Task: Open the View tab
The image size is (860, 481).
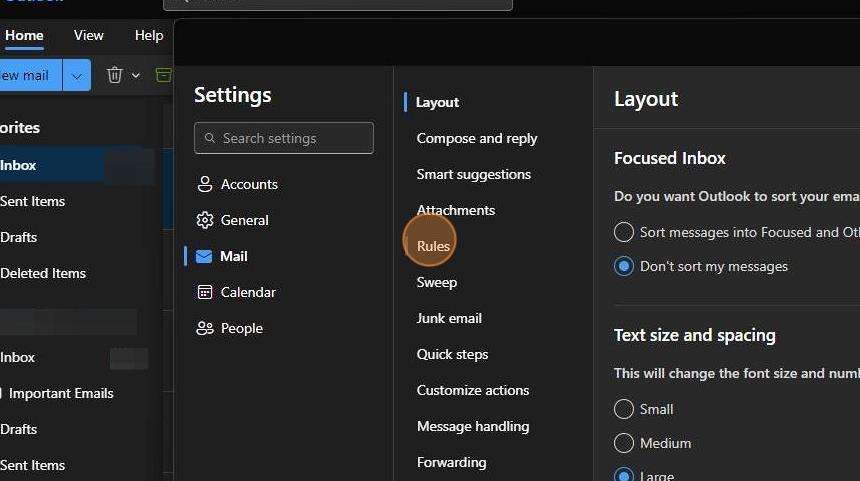Action: pos(88,36)
